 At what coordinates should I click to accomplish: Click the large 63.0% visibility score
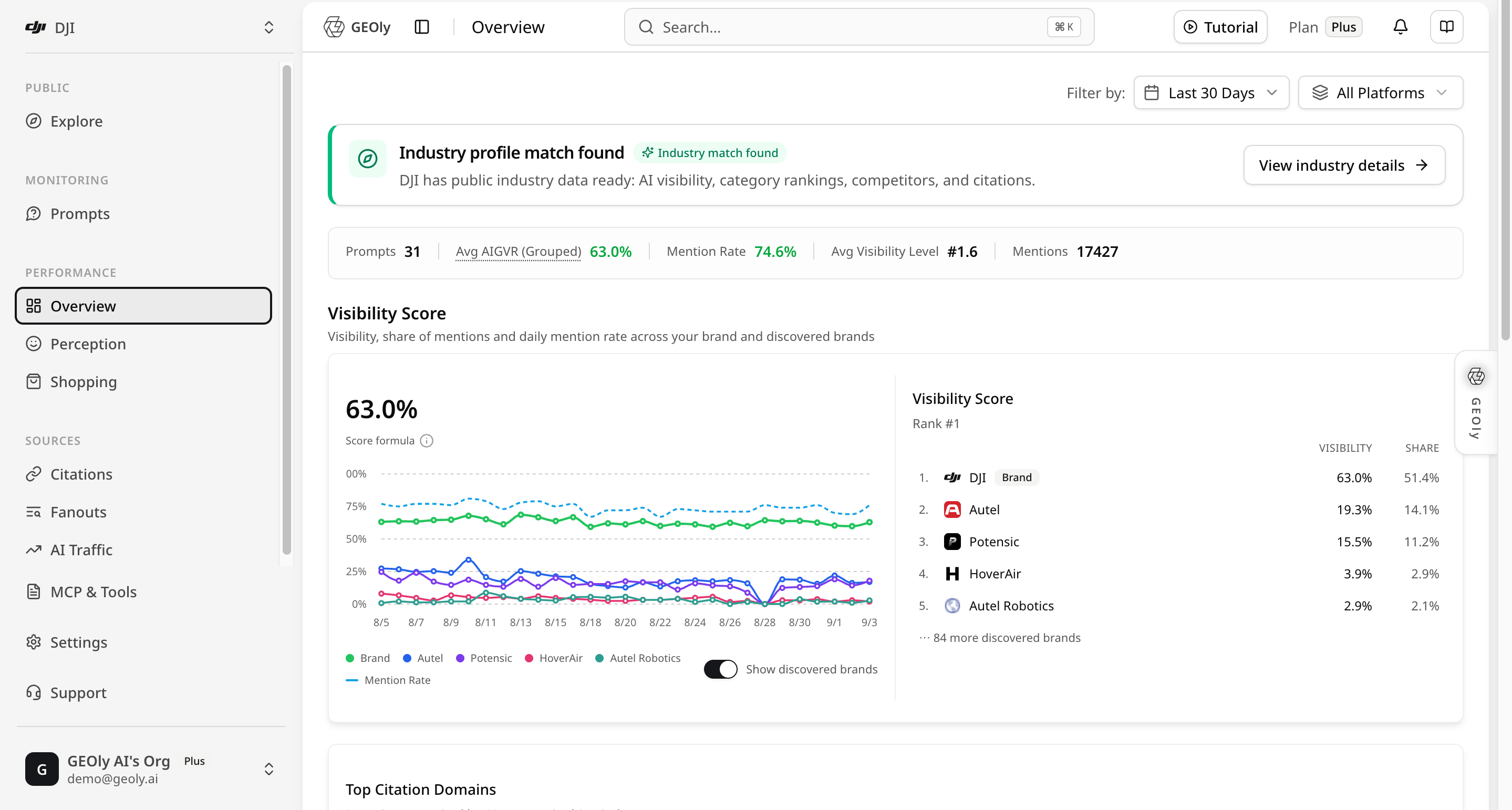pyautogui.click(x=381, y=409)
